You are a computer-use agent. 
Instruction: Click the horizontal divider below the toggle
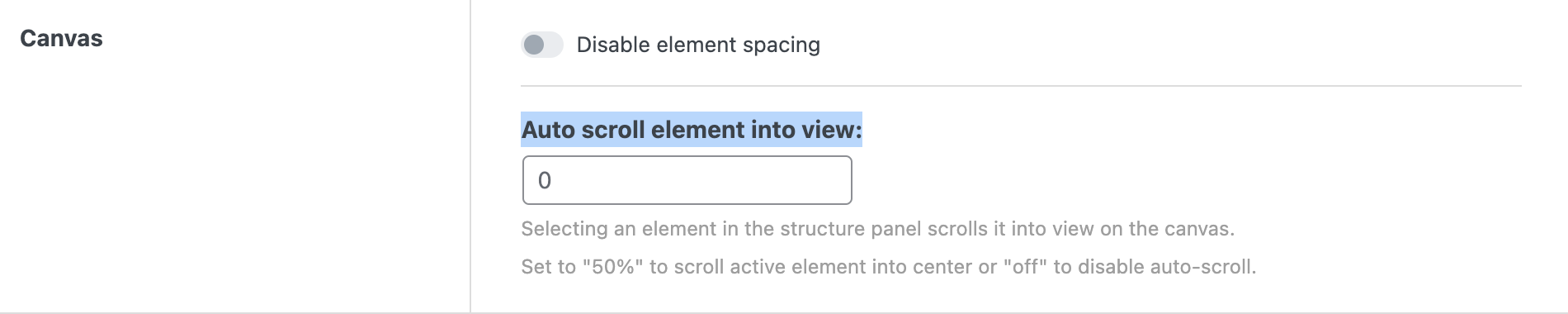click(1021, 85)
